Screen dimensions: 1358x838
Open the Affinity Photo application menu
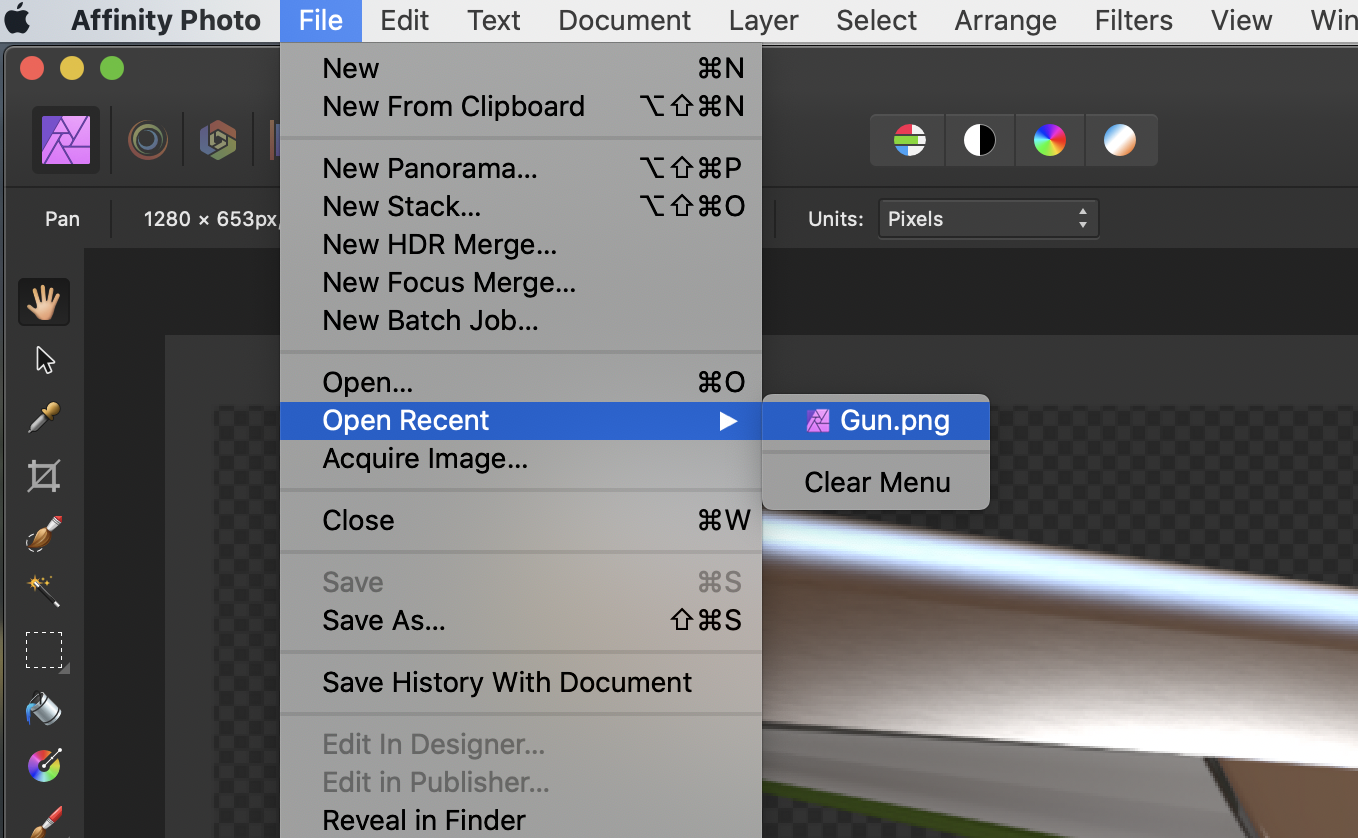coord(166,20)
